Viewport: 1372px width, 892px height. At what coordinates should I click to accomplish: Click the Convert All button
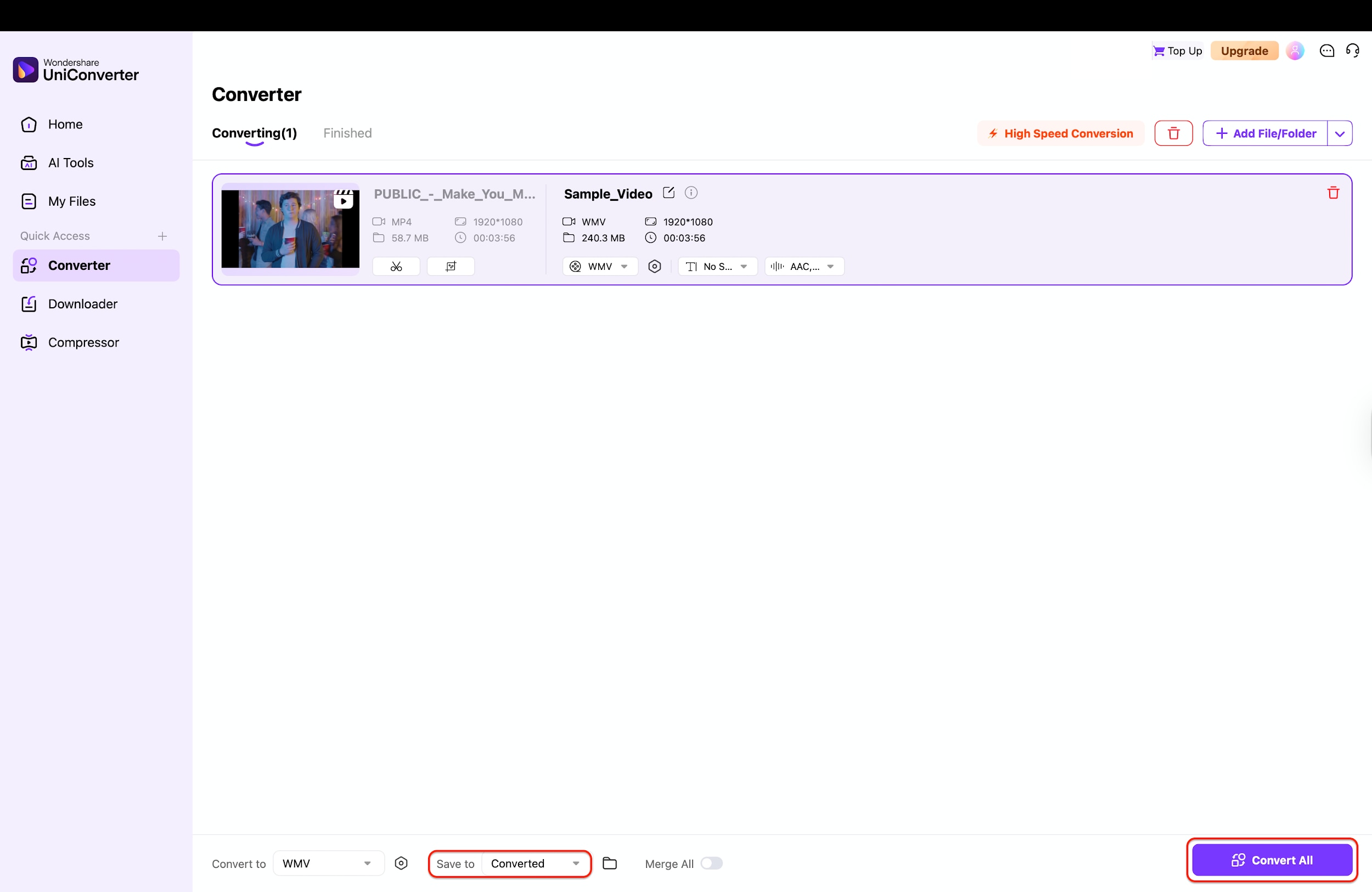tap(1272, 860)
